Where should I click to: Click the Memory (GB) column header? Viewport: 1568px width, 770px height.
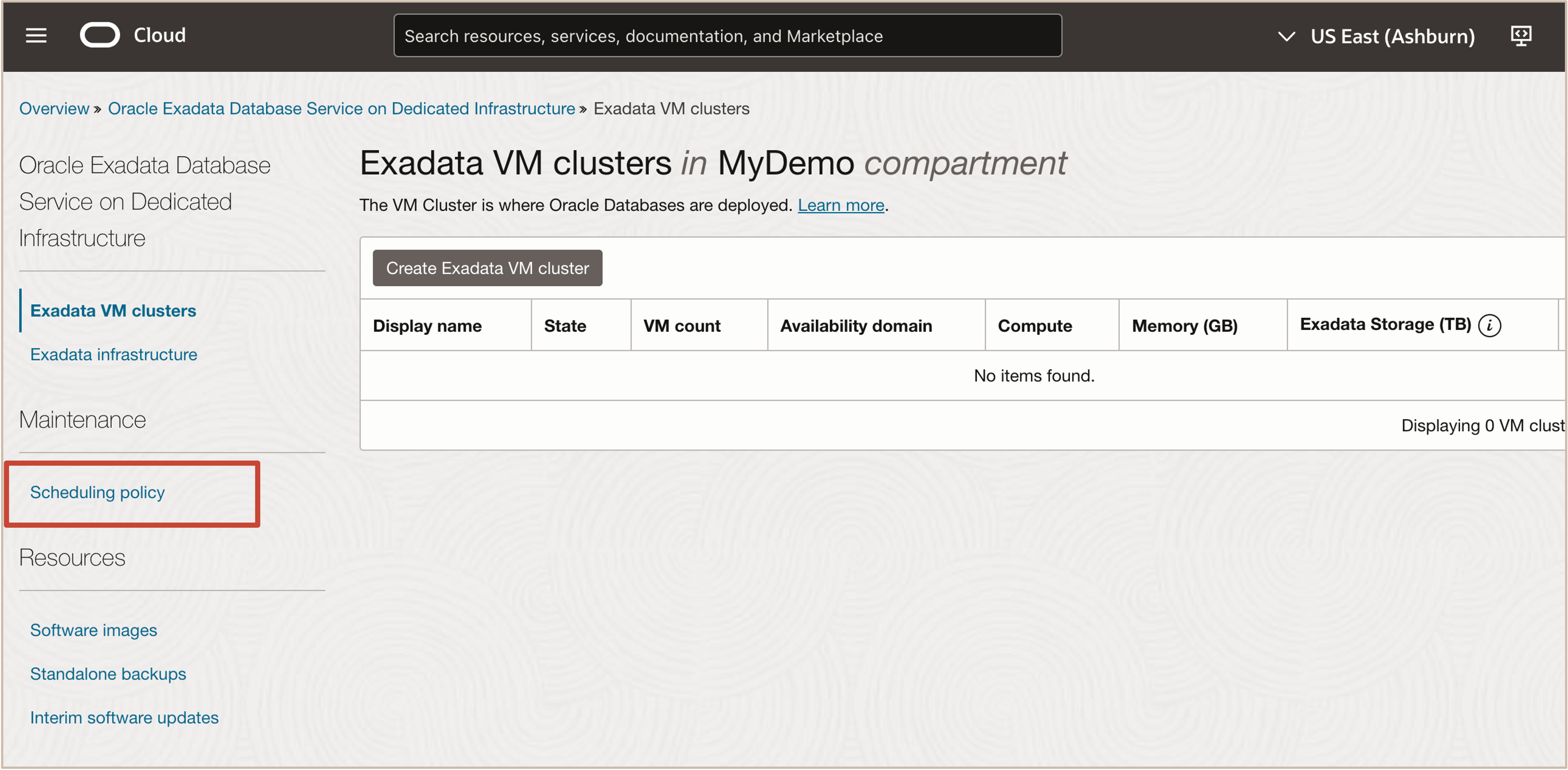1184,326
